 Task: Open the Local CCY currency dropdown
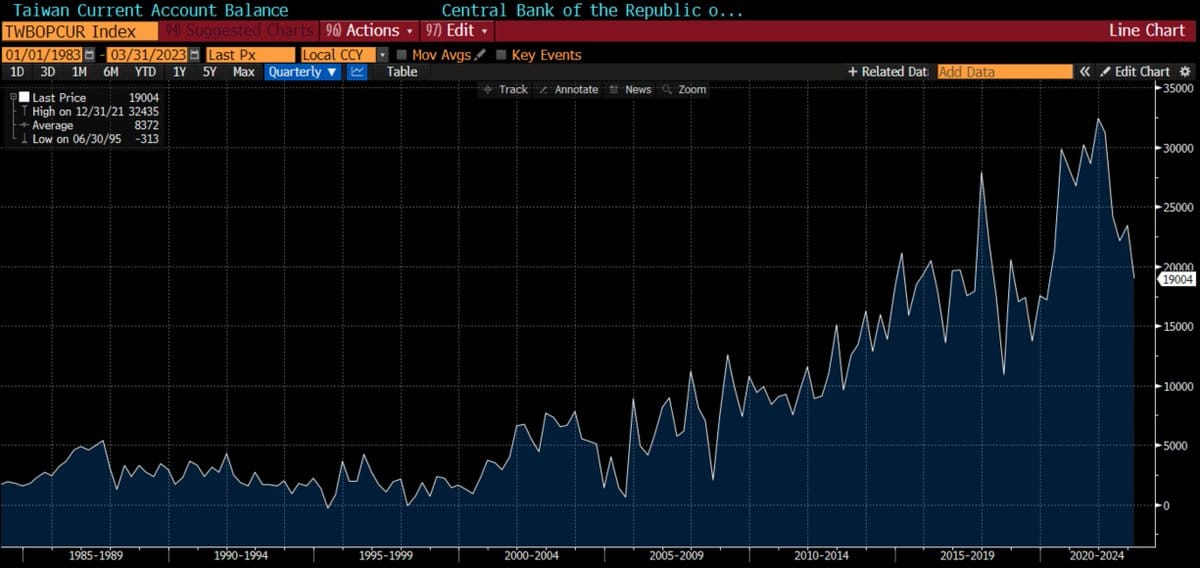click(382, 55)
